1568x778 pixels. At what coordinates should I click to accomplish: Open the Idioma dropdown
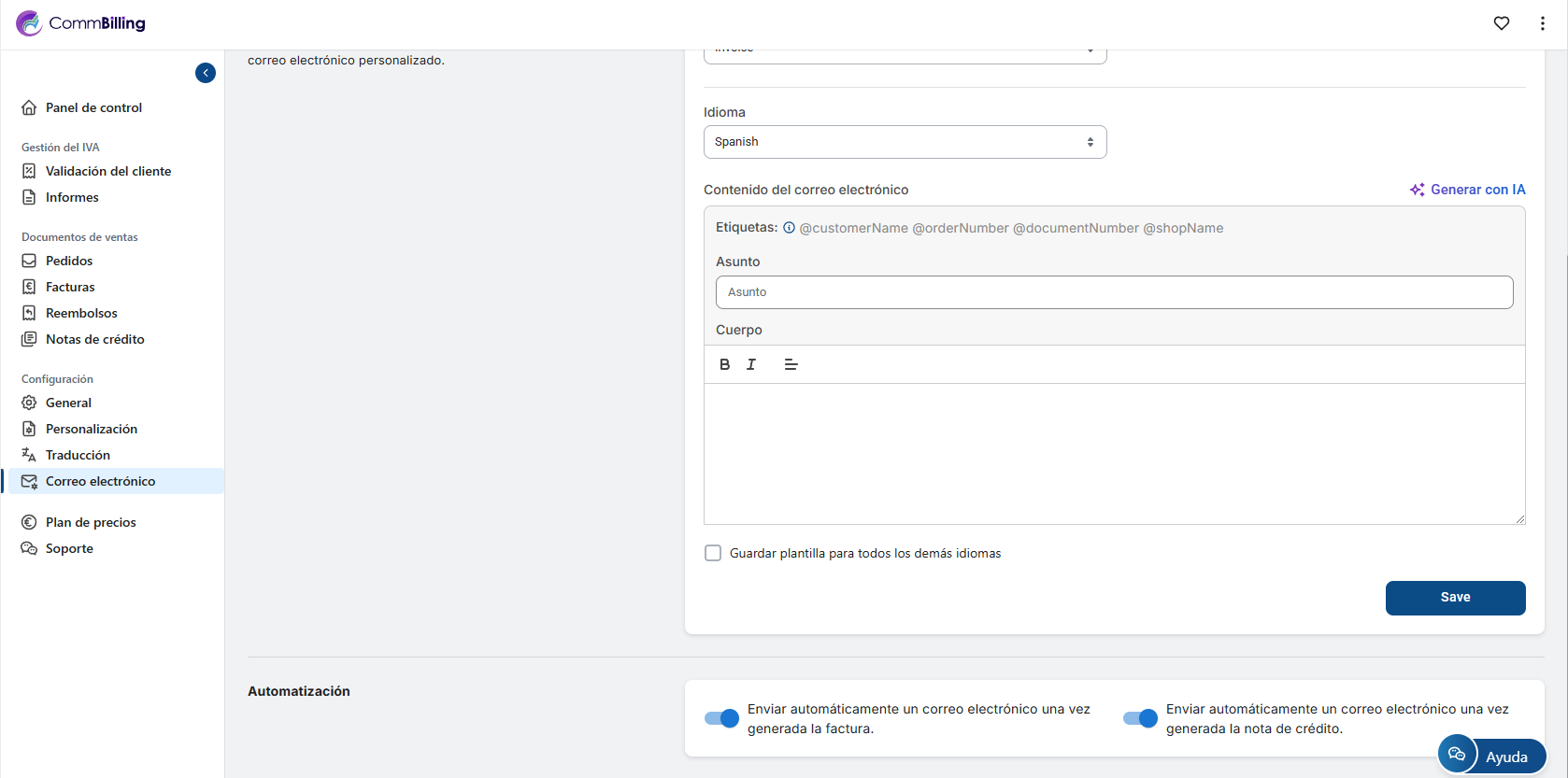(905, 142)
